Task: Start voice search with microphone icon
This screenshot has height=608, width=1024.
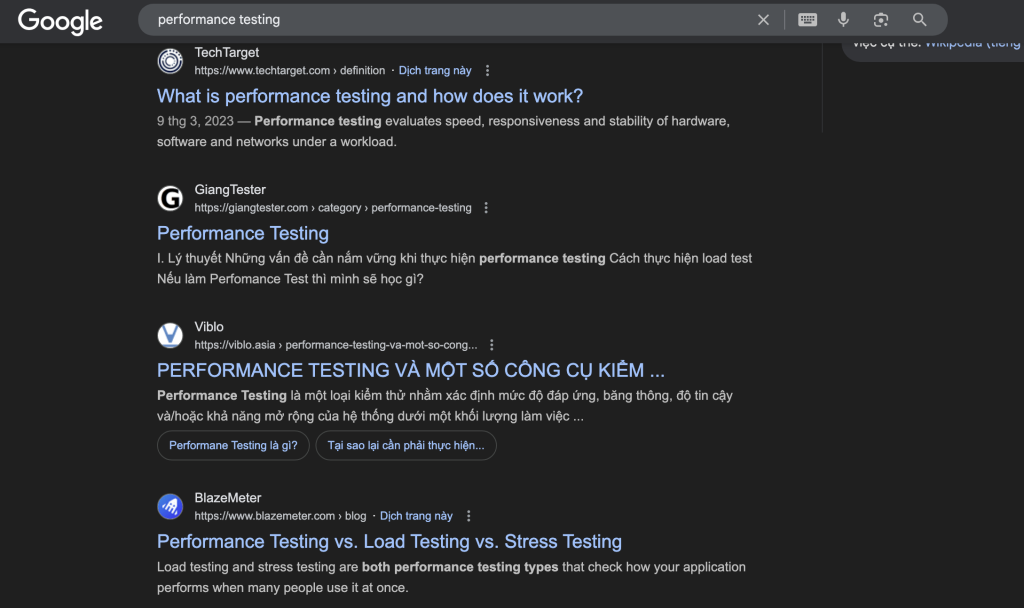Action: (x=844, y=20)
